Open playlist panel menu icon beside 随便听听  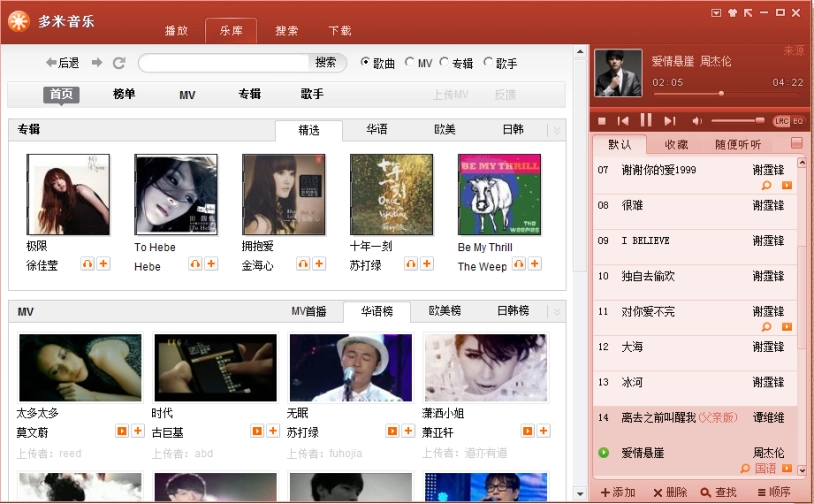click(796, 143)
